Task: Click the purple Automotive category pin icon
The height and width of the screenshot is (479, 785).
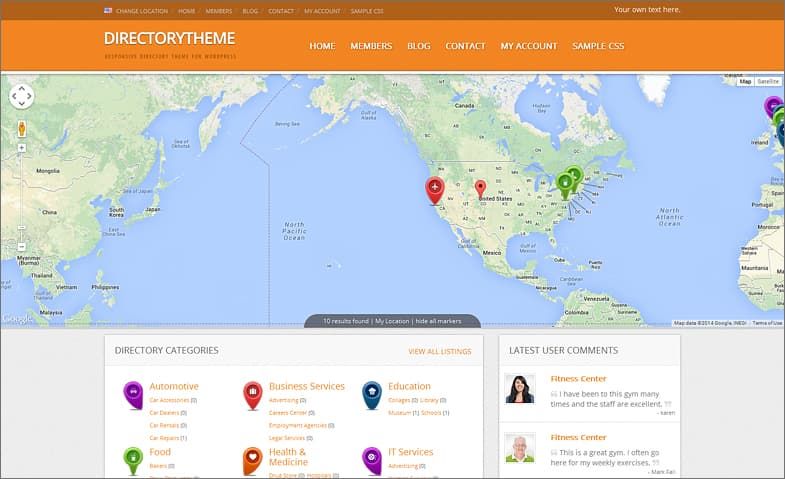Action: [133, 395]
